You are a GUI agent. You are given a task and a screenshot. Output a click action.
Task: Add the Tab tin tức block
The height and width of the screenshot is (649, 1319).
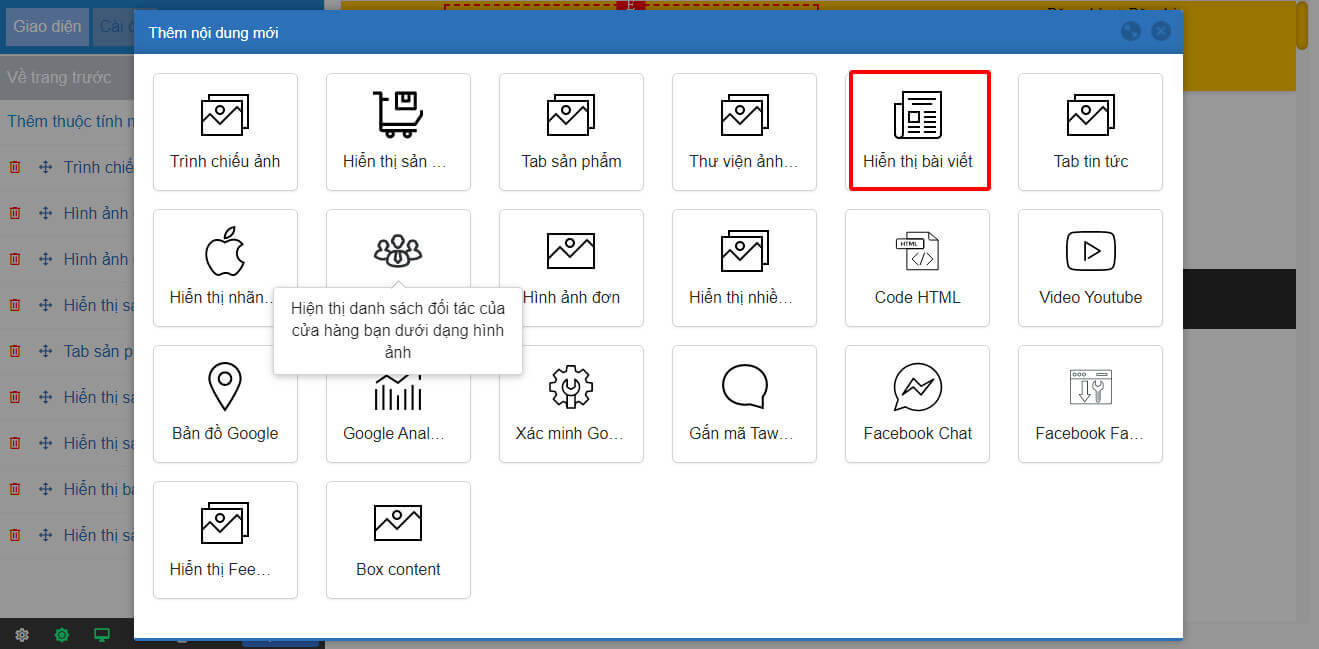point(1090,131)
